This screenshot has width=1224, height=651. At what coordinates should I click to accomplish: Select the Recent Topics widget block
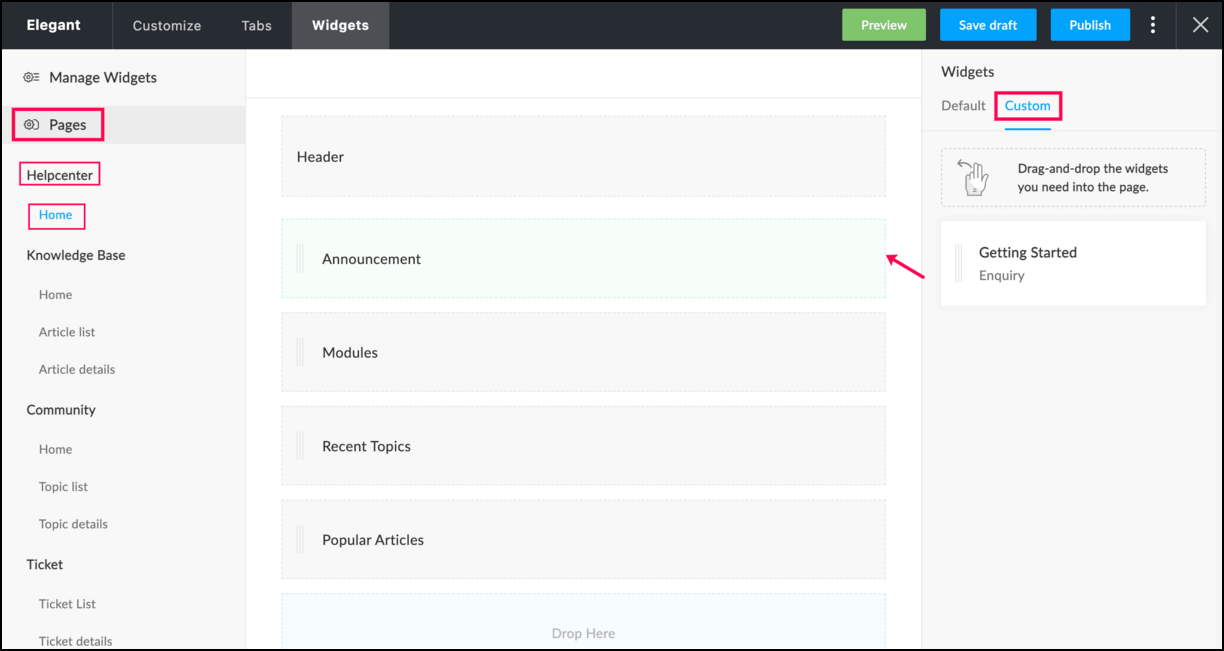[x=583, y=446]
